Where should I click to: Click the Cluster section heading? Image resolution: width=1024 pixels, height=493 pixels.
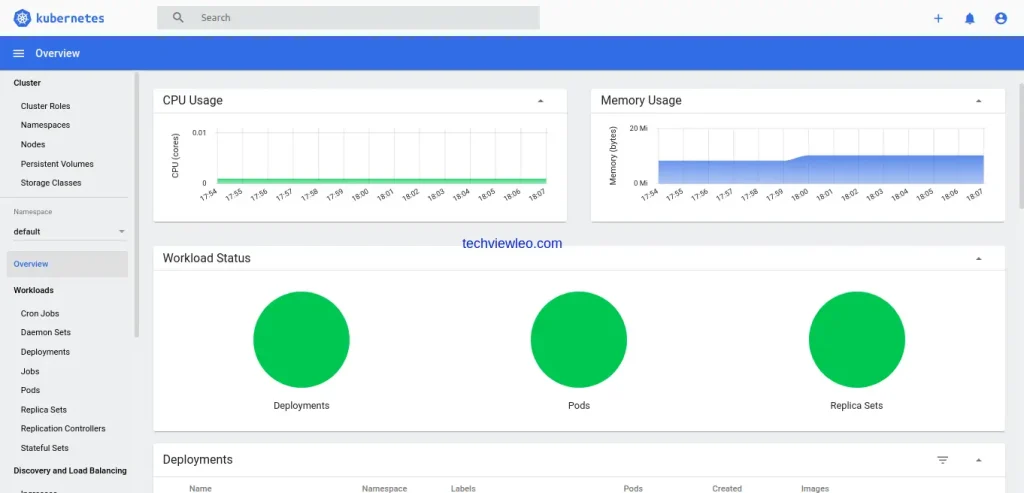(27, 83)
